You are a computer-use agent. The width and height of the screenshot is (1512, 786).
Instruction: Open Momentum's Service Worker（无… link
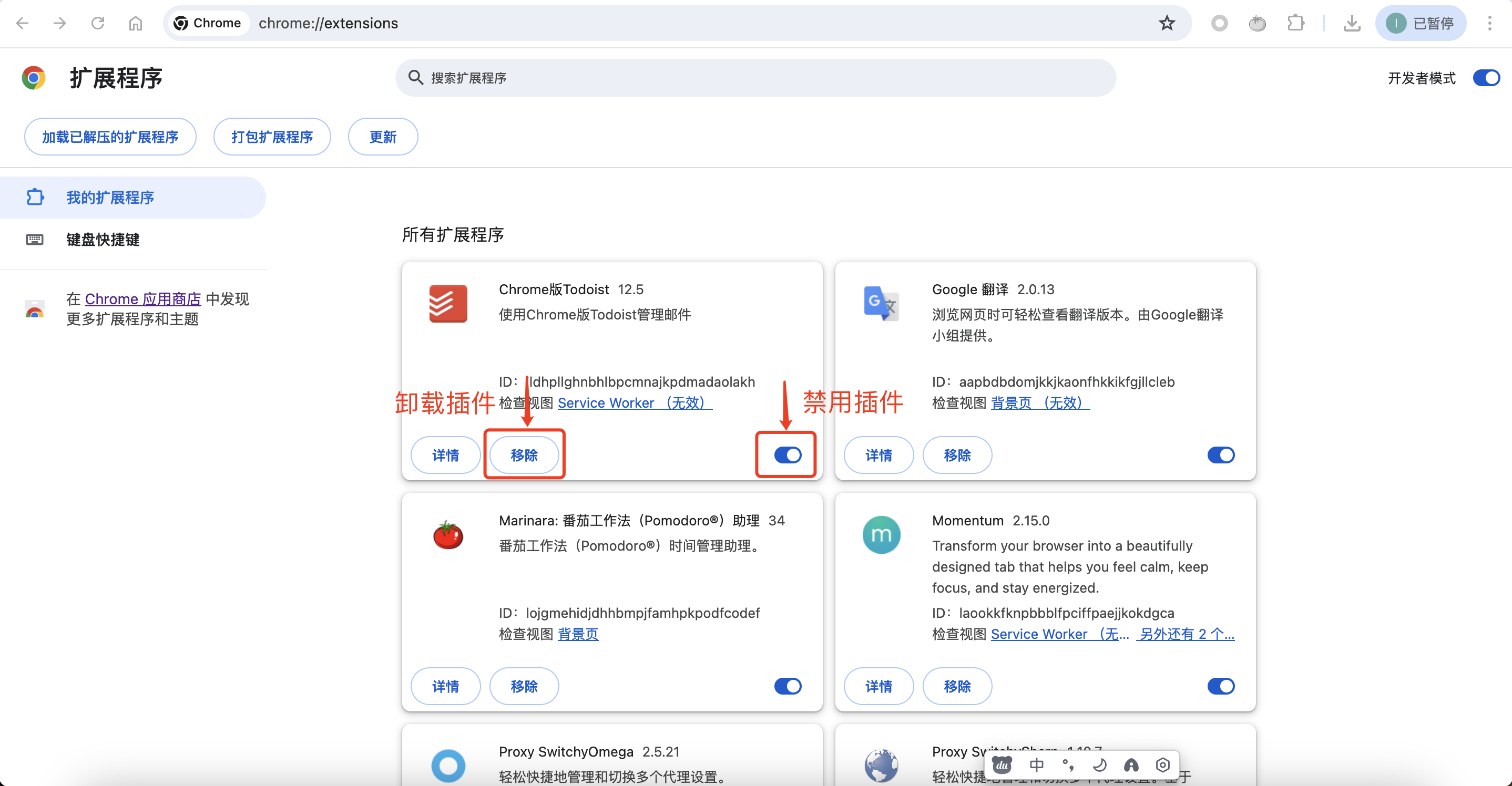[1059, 634]
